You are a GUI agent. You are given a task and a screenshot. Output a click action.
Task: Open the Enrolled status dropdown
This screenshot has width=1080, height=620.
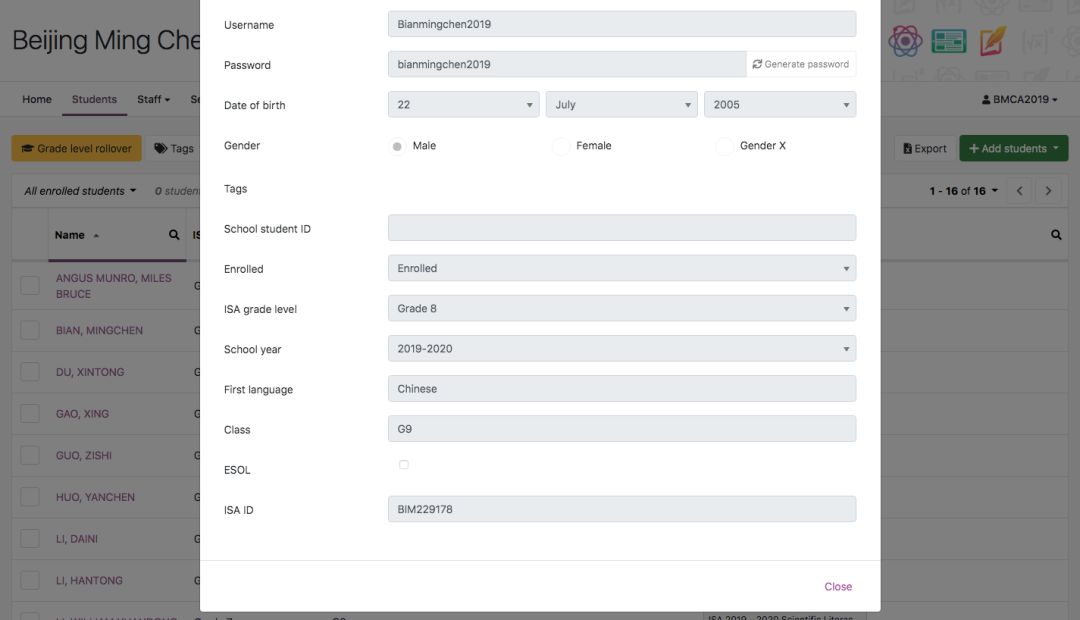pos(621,269)
